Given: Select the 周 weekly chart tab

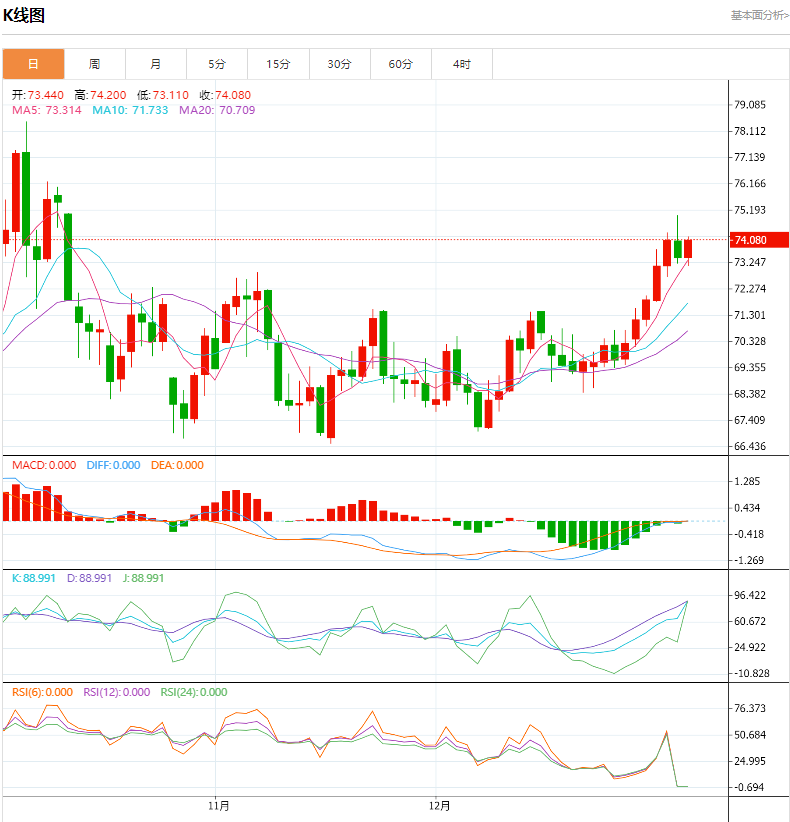Looking at the screenshot, I should [94, 64].
